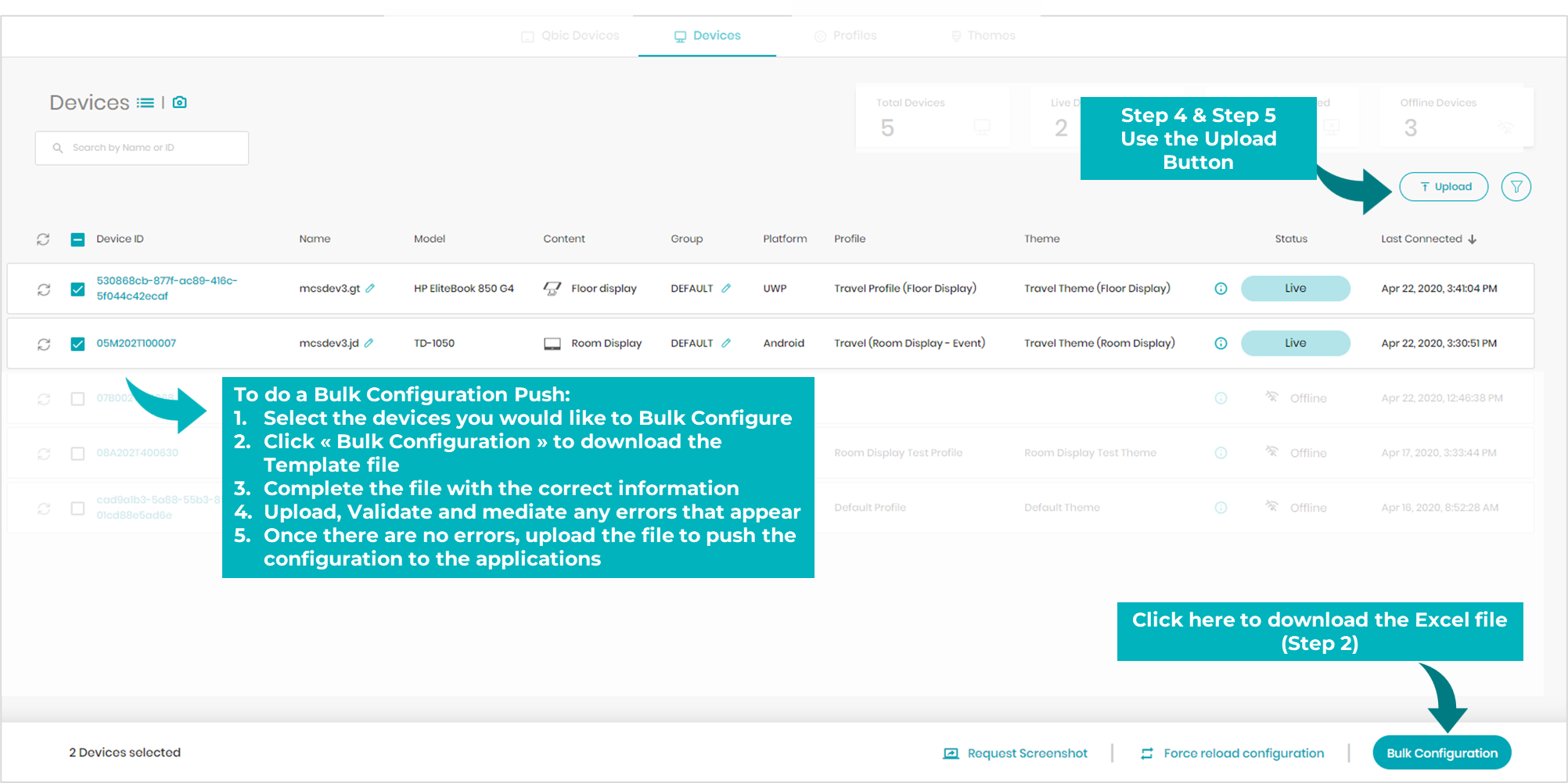The image size is (1568, 783).
Task: Switch to Qbic Devices tab
Action: [570, 36]
